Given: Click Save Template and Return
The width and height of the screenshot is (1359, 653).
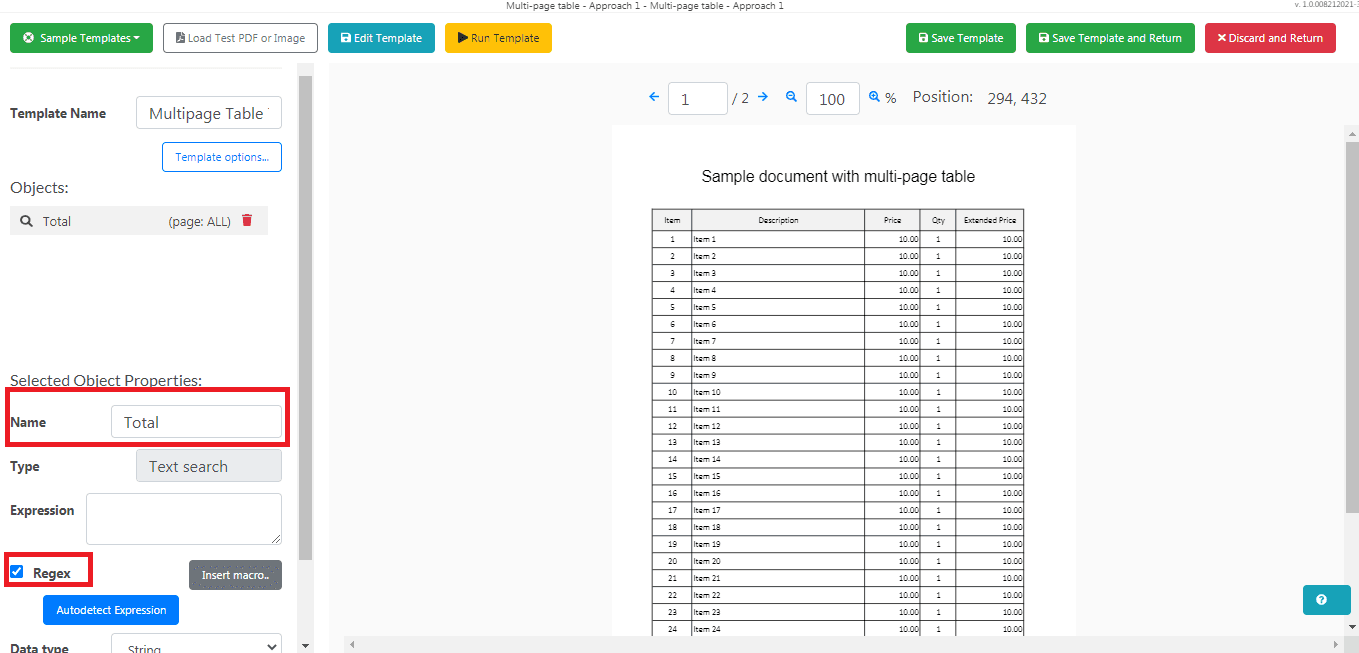Looking at the screenshot, I should click(1109, 37).
